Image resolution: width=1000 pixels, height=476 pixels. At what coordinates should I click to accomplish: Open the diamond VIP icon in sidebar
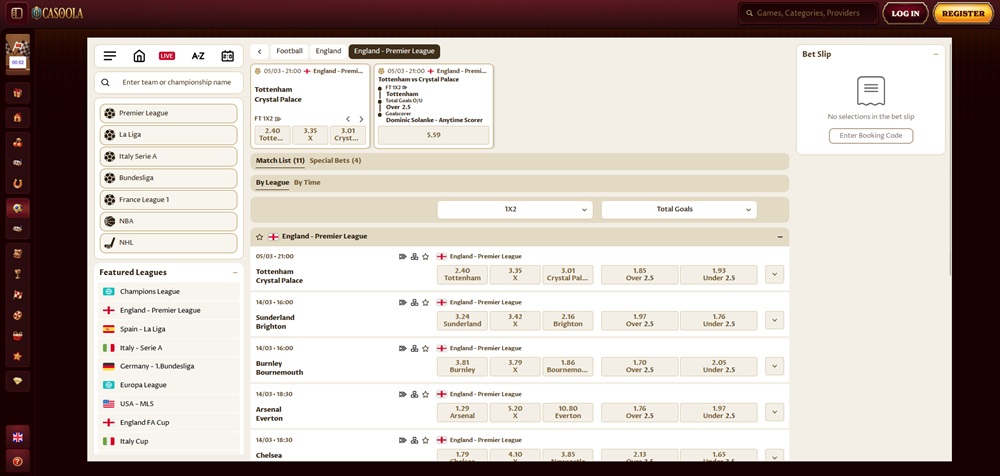point(18,380)
